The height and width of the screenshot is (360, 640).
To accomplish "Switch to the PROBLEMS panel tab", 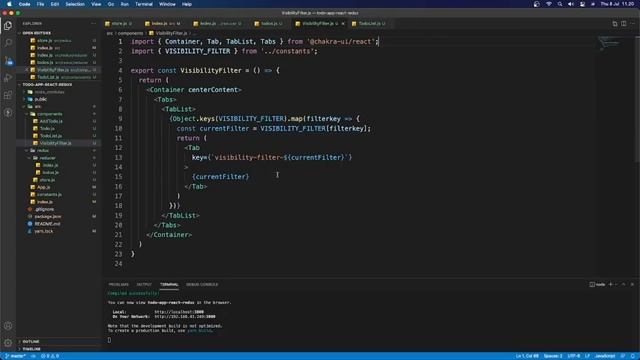I will click(x=119, y=284).
